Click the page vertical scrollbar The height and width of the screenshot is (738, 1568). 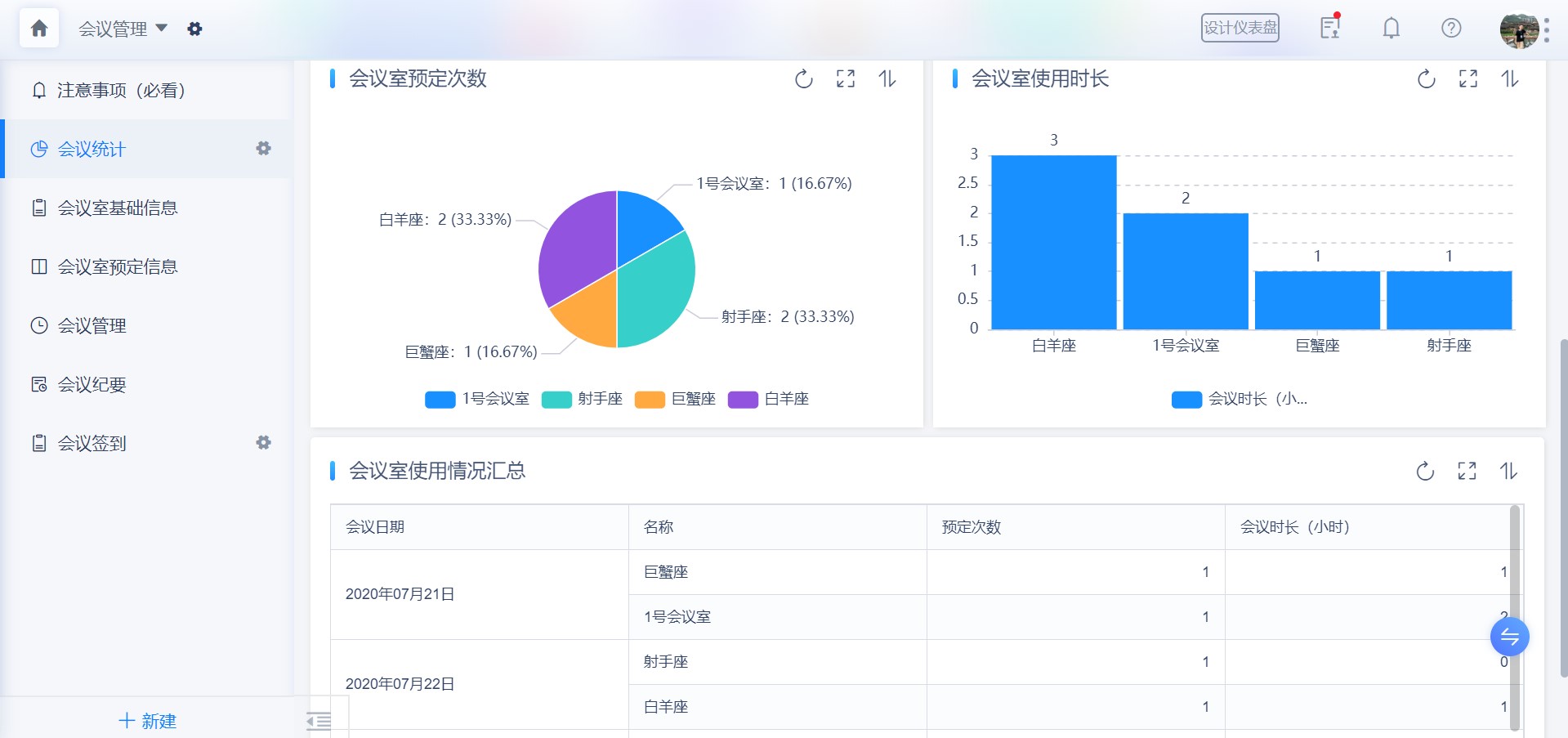pos(1564,507)
